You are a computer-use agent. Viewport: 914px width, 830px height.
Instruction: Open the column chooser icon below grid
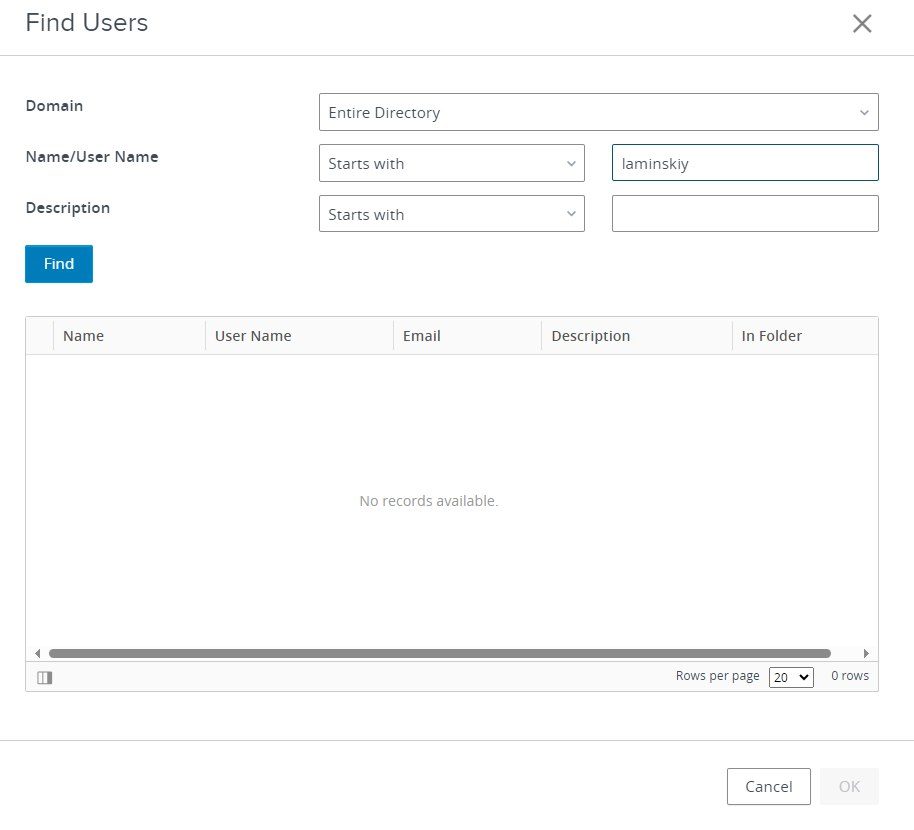[44, 677]
